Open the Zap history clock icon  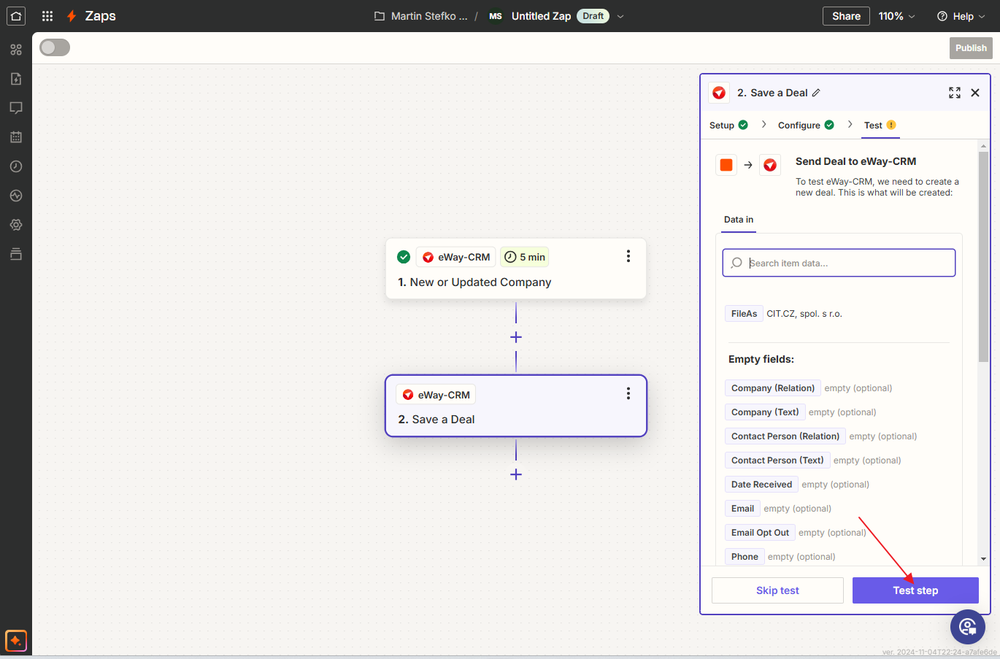click(16, 167)
